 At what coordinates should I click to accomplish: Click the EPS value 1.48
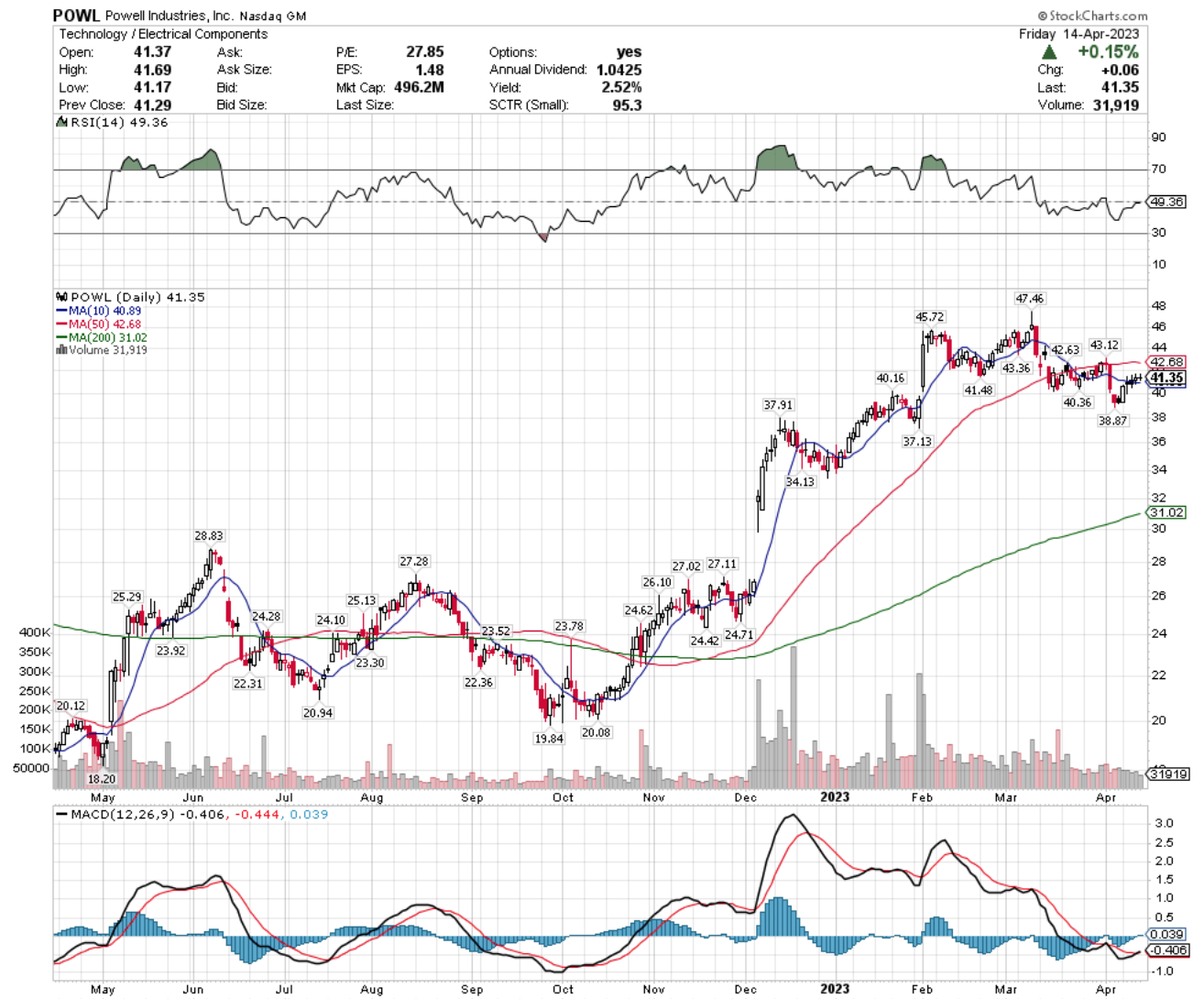tap(430, 70)
